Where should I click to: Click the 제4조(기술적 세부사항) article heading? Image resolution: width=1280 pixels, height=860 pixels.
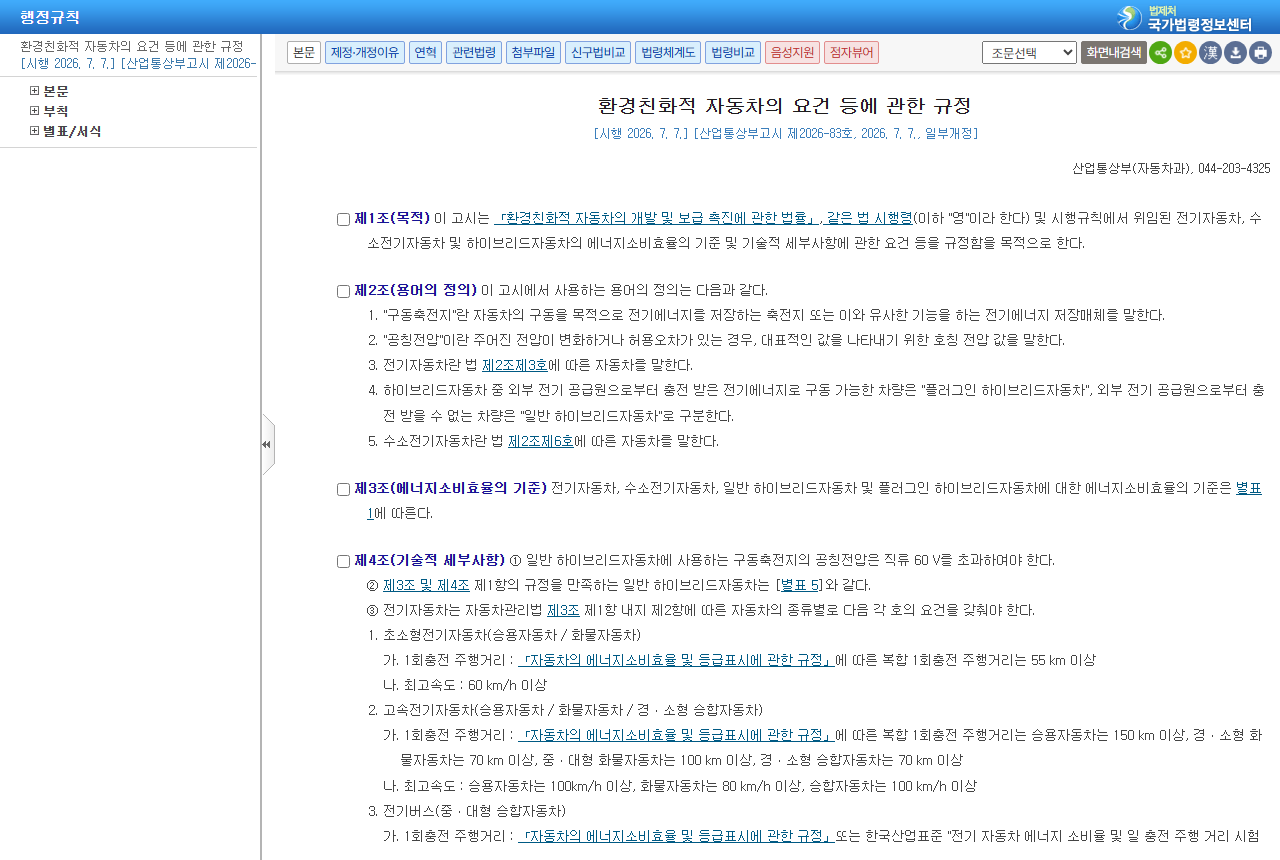pos(430,560)
